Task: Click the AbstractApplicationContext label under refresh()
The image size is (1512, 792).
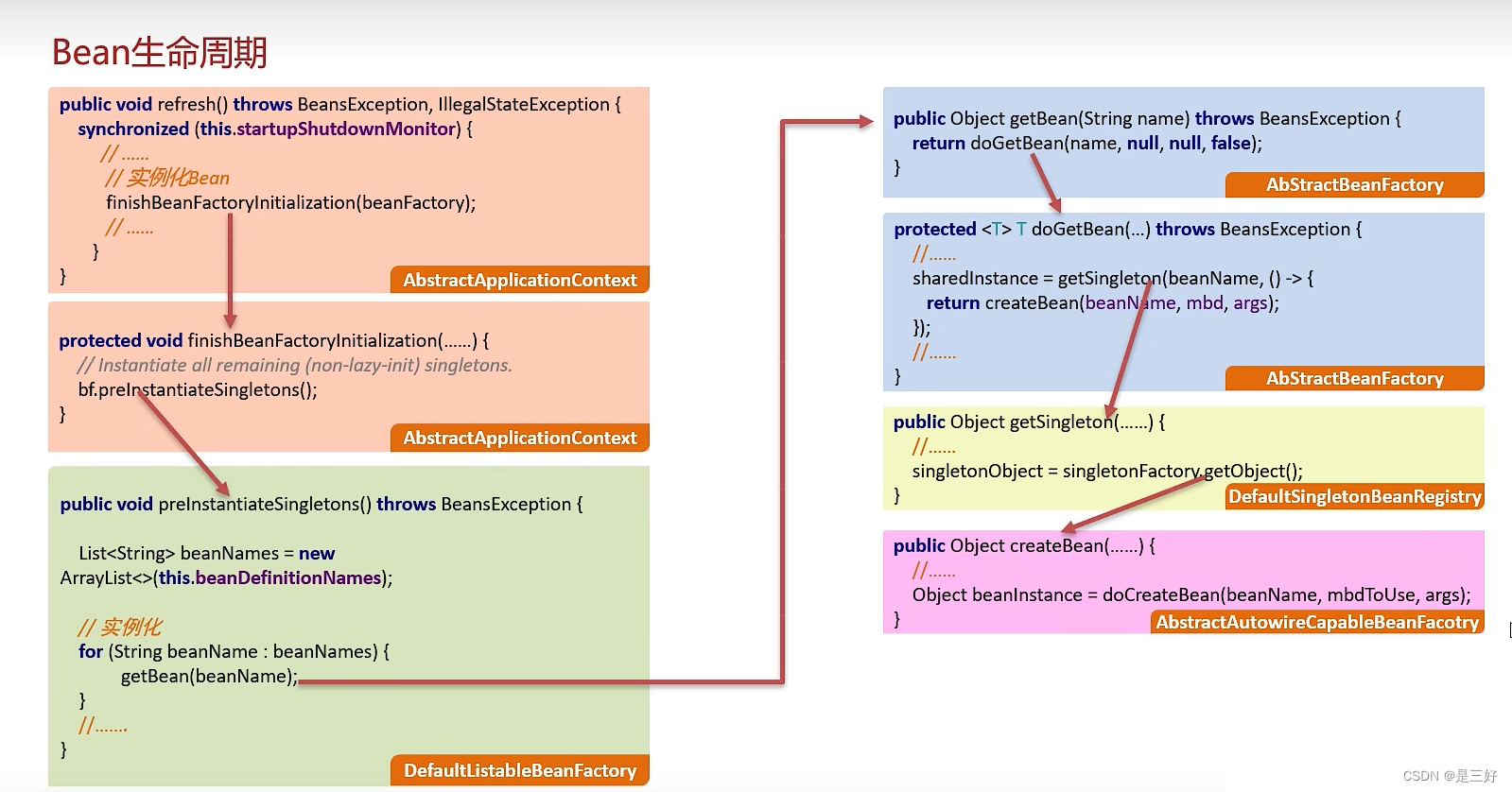Action: click(520, 280)
